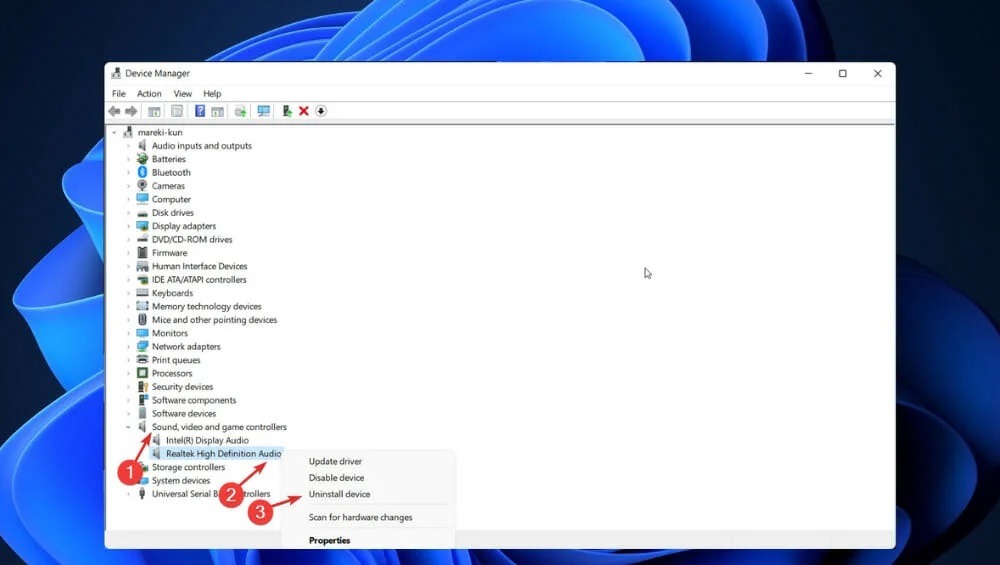Click the red X uninstall device toolbar icon
Image resolution: width=1000 pixels, height=565 pixels.
(x=304, y=111)
